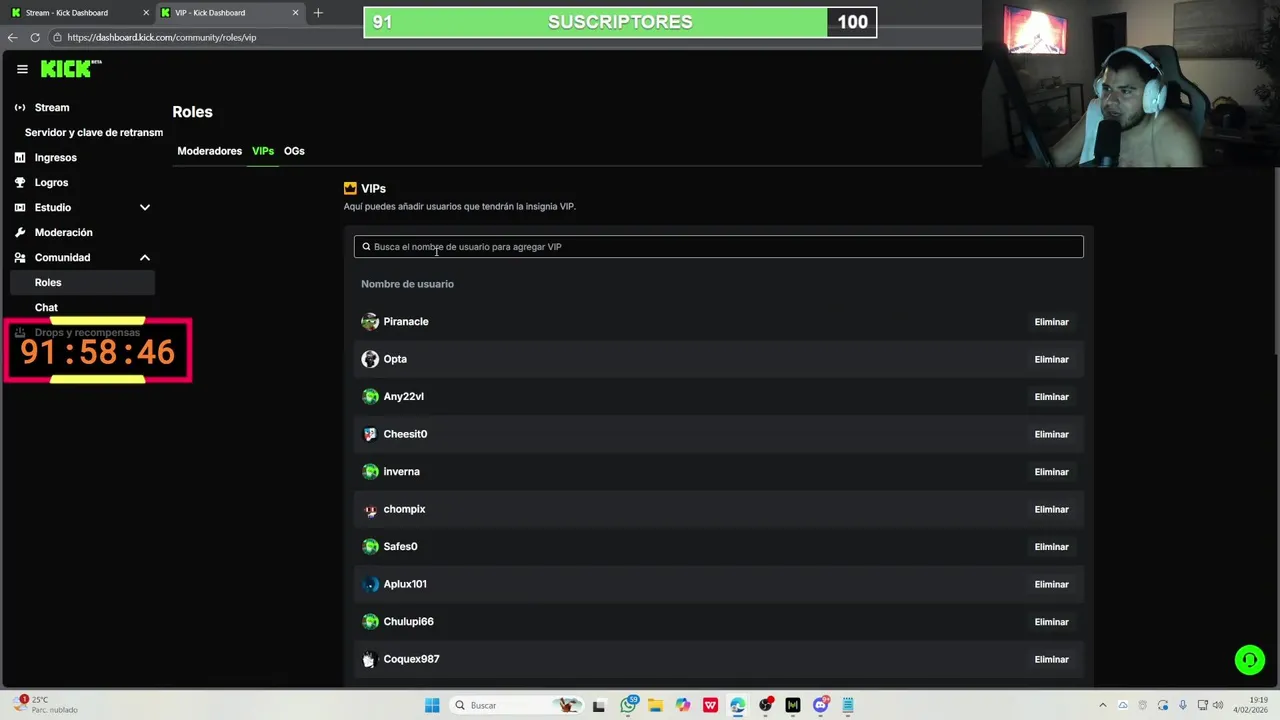Go back with the browser back arrow
The height and width of the screenshot is (720, 1280).
coord(13,37)
